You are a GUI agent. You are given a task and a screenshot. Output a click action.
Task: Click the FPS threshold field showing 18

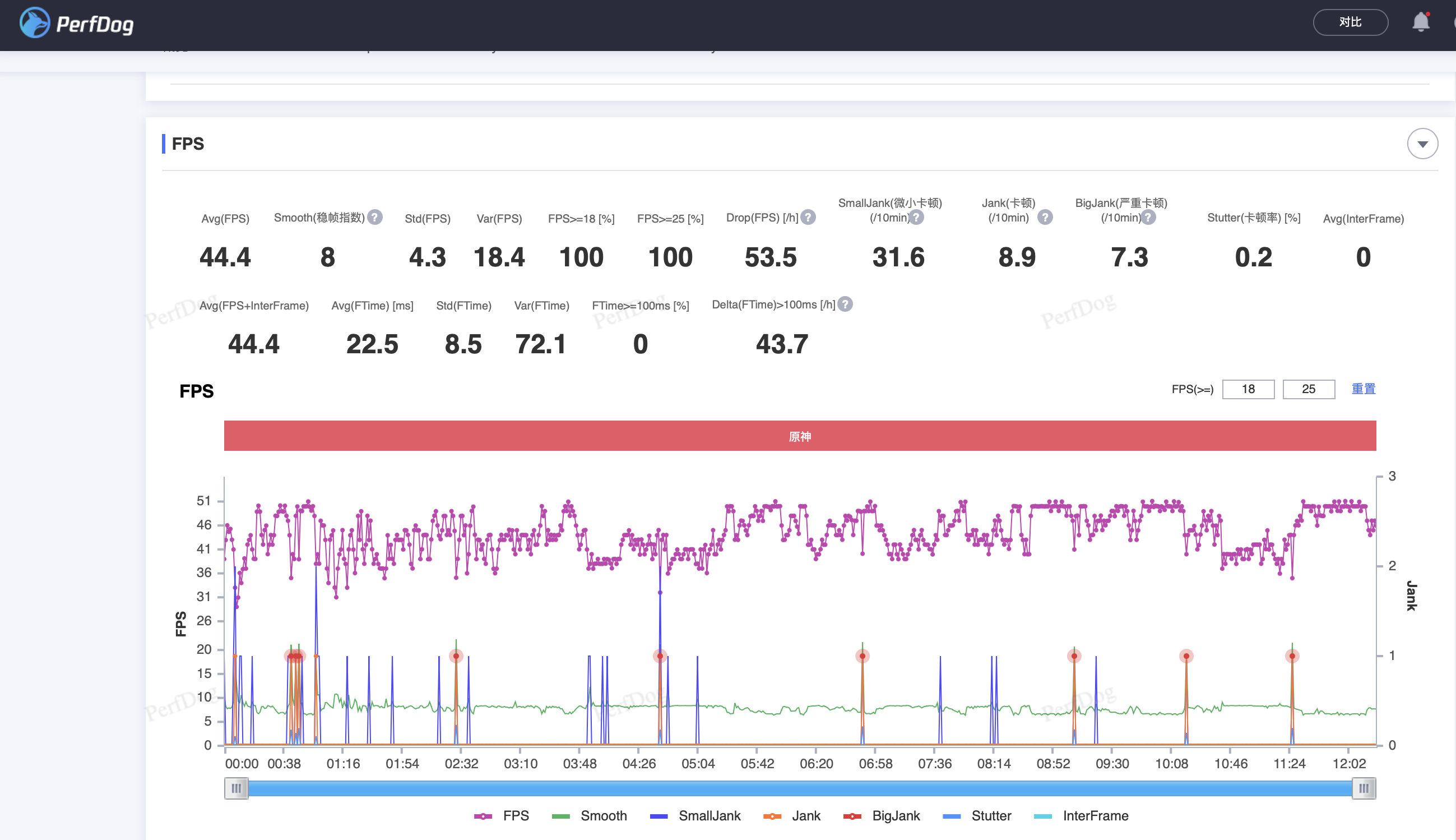tap(1248, 389)
